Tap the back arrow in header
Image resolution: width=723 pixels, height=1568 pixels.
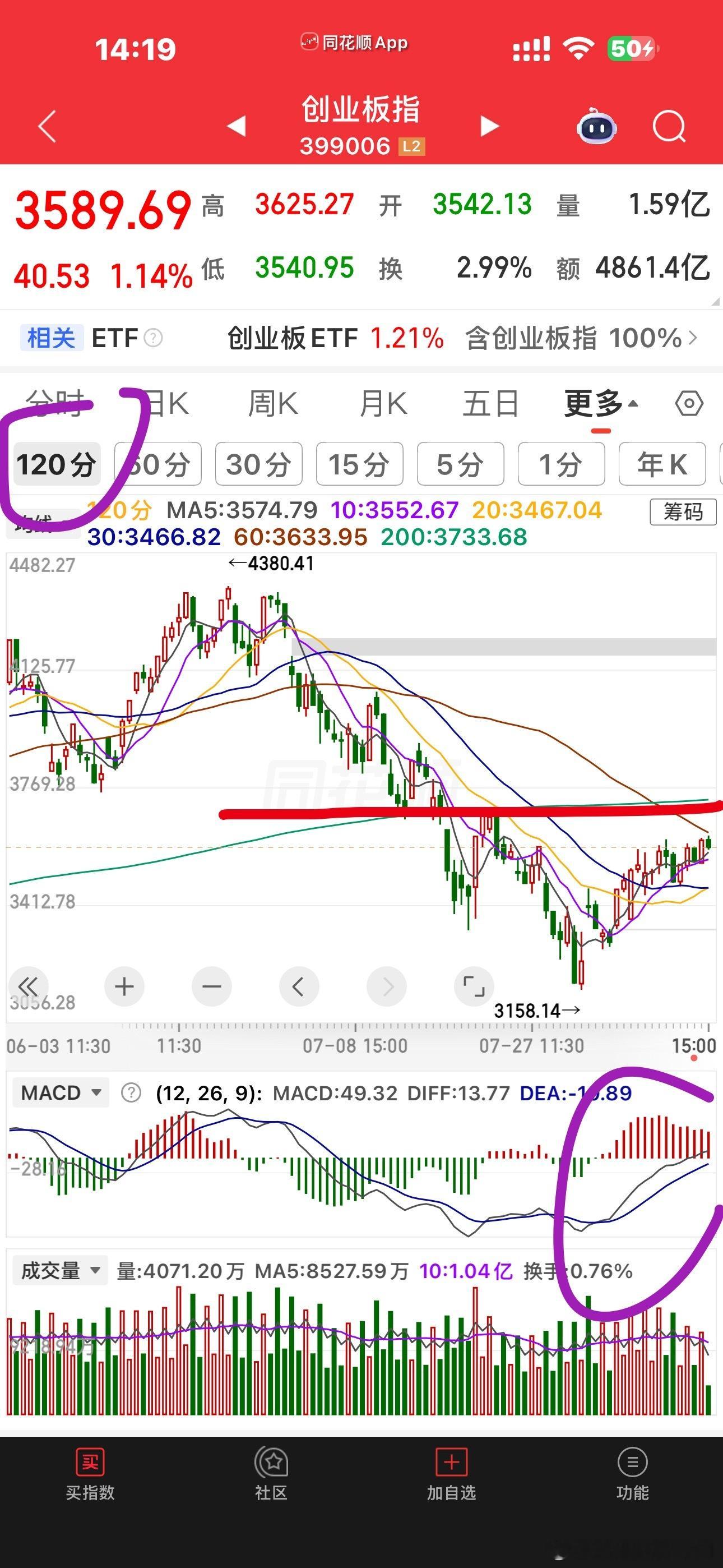[48, 127]
